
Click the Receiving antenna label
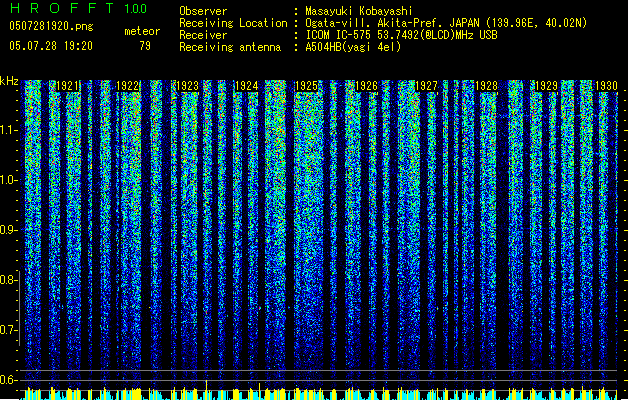click(x=230, y=47)
